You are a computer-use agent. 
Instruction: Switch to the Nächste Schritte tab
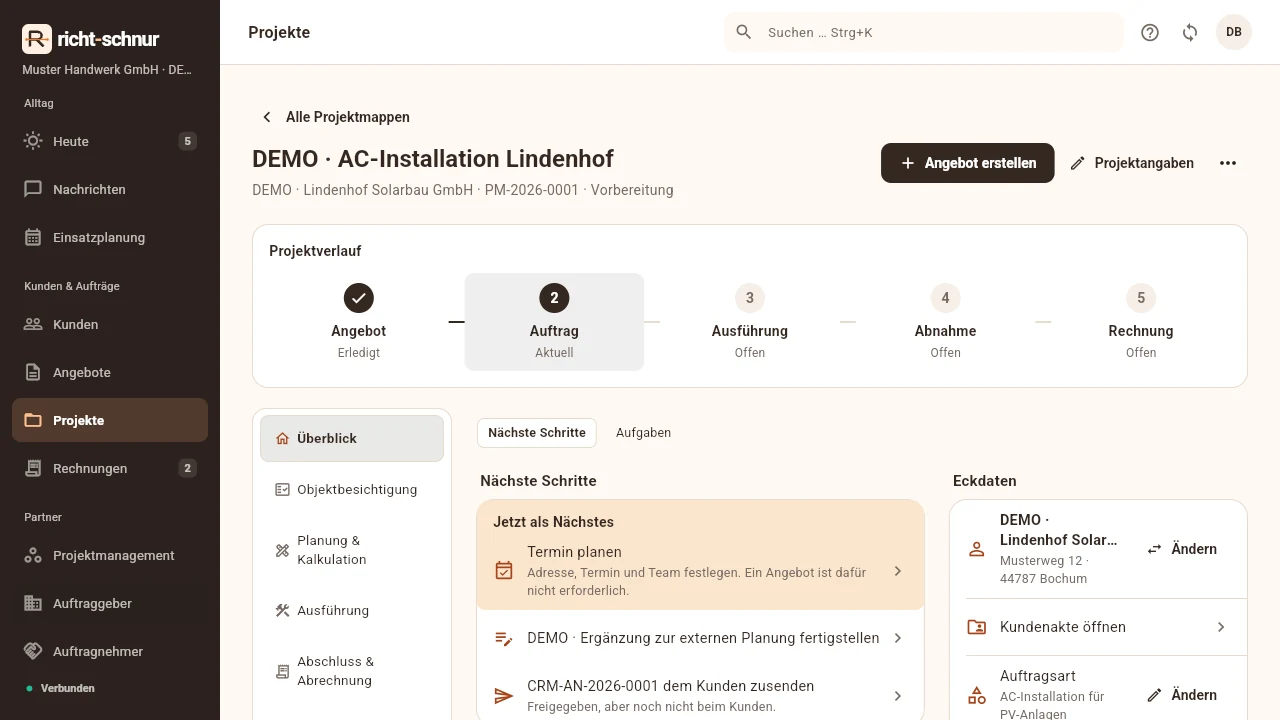[537, 433]
